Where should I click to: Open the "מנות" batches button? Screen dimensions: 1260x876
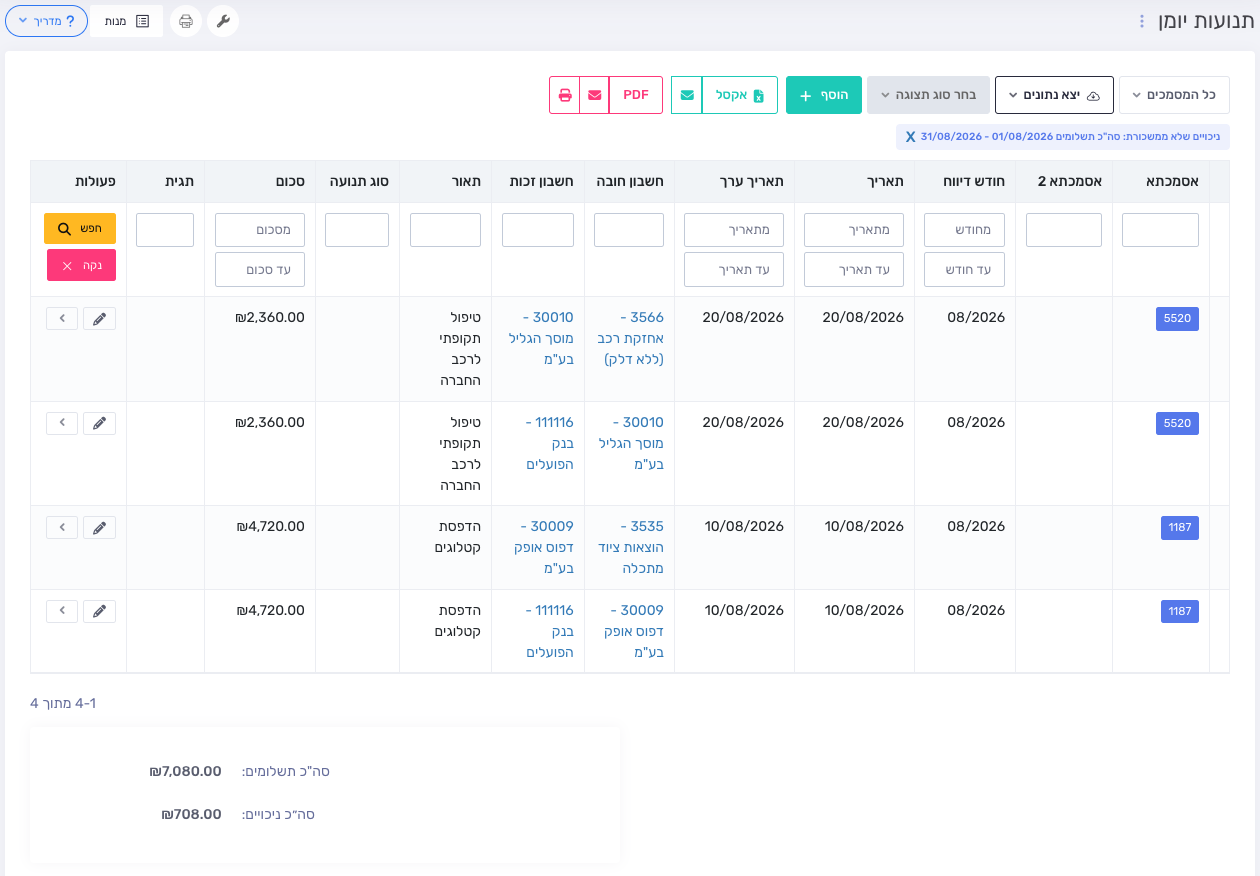pyautogui.click(x=127, y=21)
